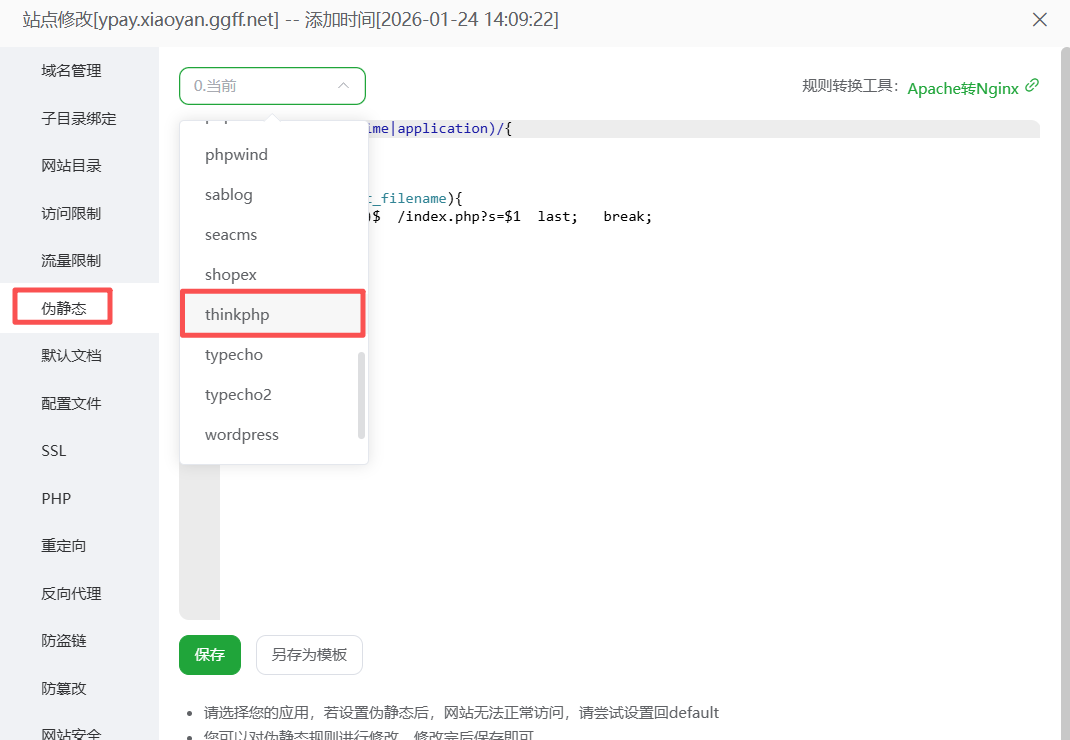Pick typecho rewrite rule option

pos(233,355)
